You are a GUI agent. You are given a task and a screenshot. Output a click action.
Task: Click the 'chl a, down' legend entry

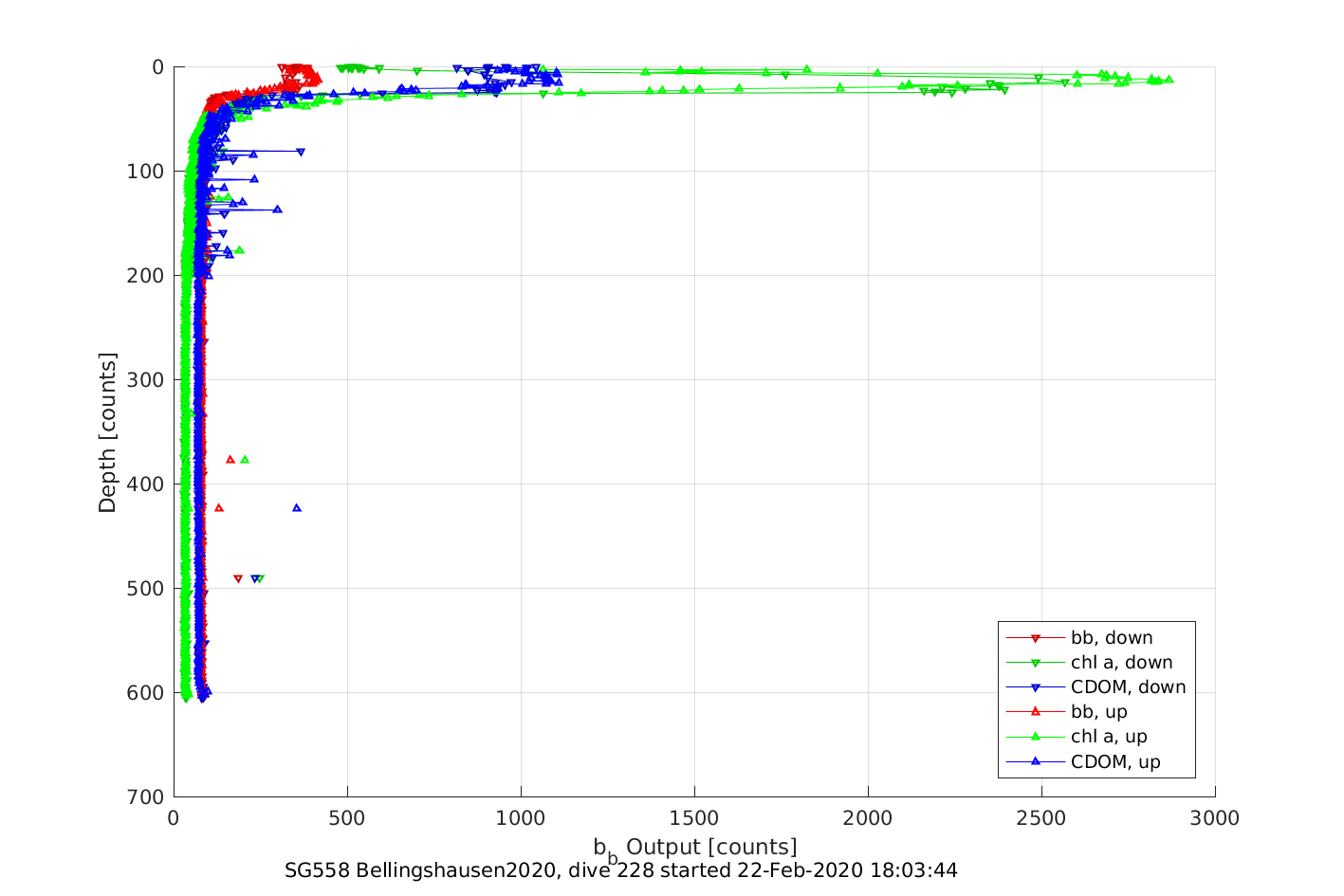[x=1090, y=663]
